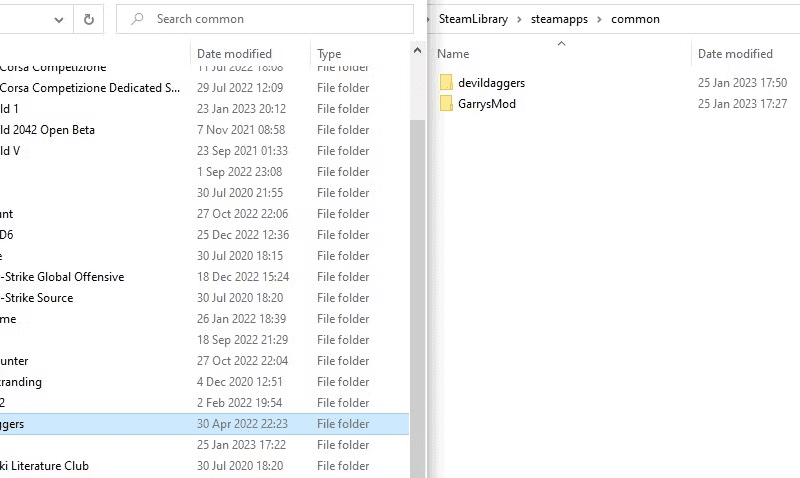Select the row dated 18 Sep 2022 21:29
Viewport: 800px width, 478px height.
point(204,339)
